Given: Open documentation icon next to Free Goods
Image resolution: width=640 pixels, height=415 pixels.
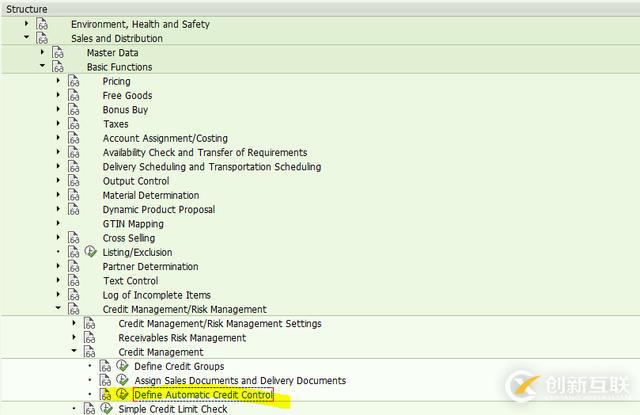Looking at the screenshot, I should (73, 95).
